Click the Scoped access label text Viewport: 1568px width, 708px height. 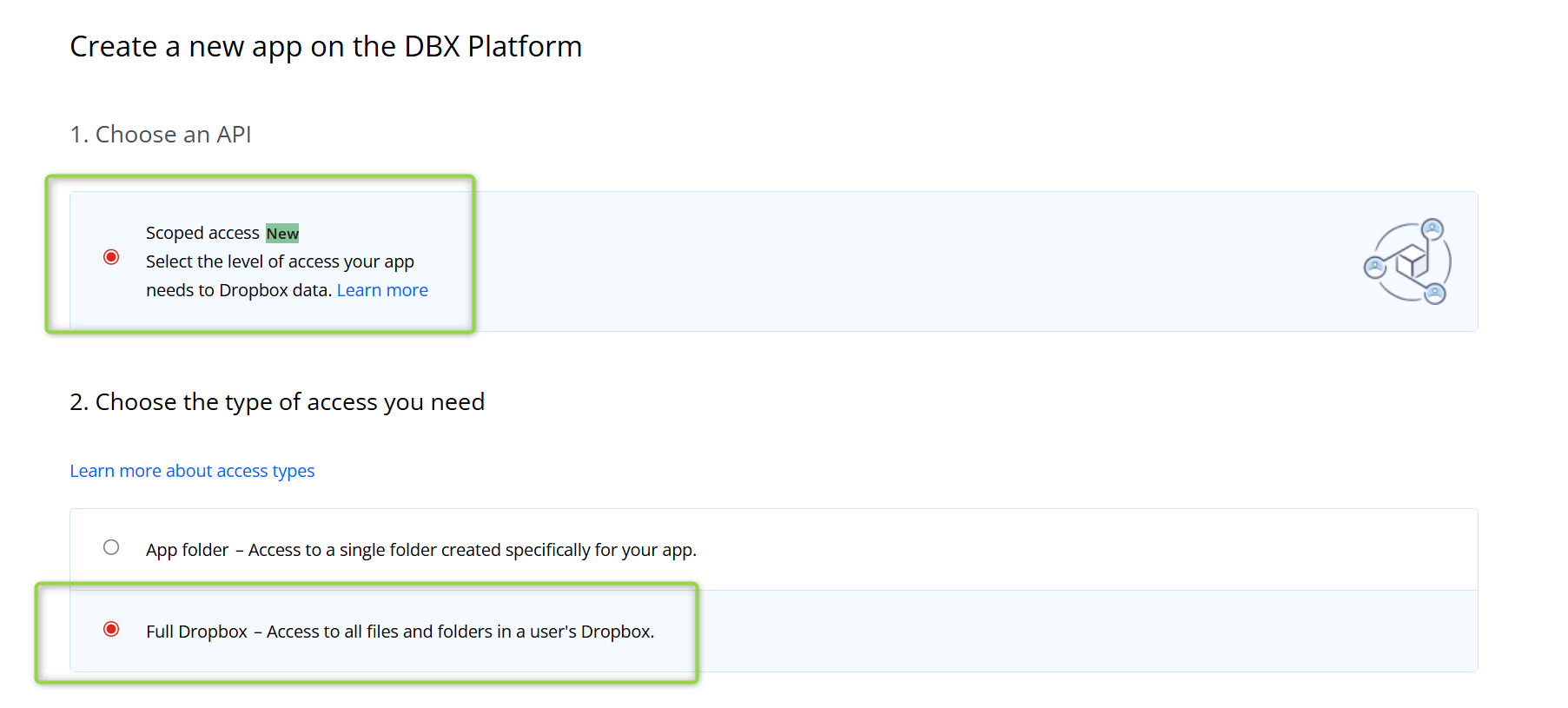[202, 233]
